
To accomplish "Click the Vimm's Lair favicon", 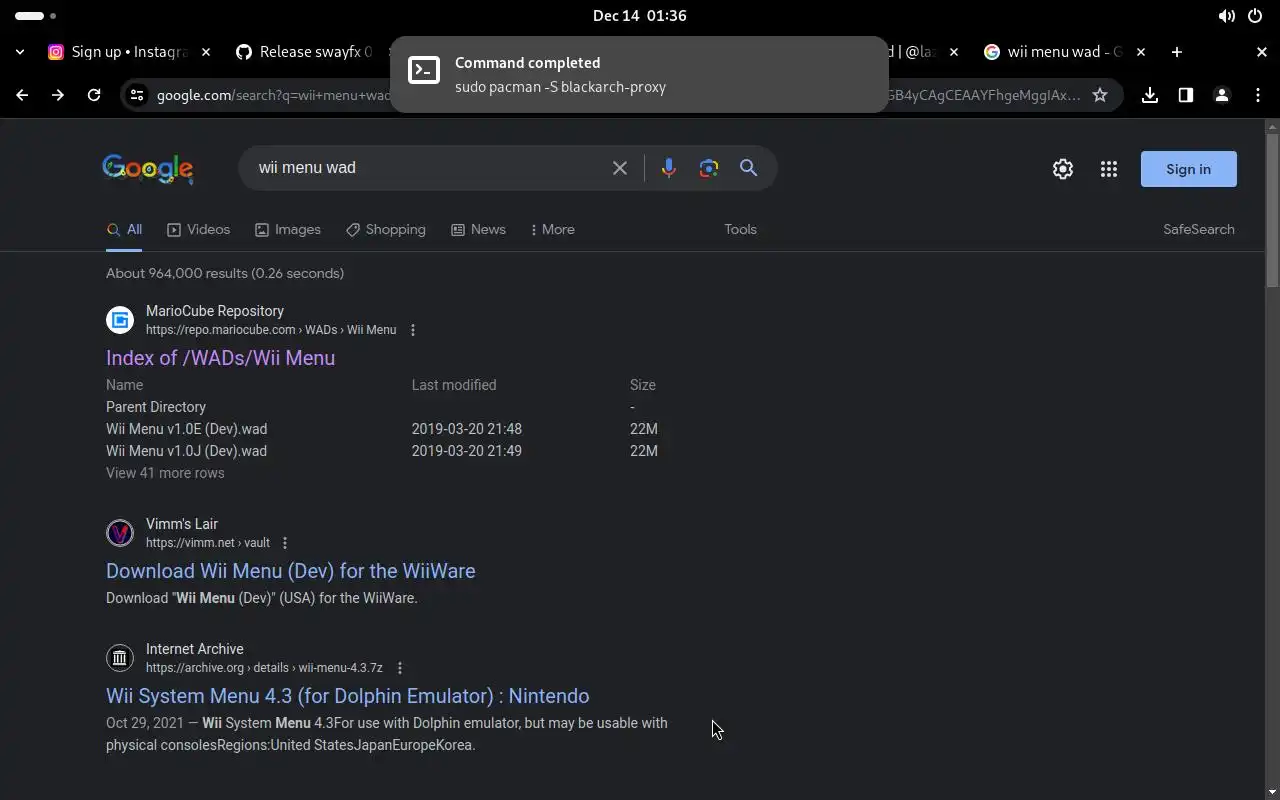I will (x=120, y=533).
